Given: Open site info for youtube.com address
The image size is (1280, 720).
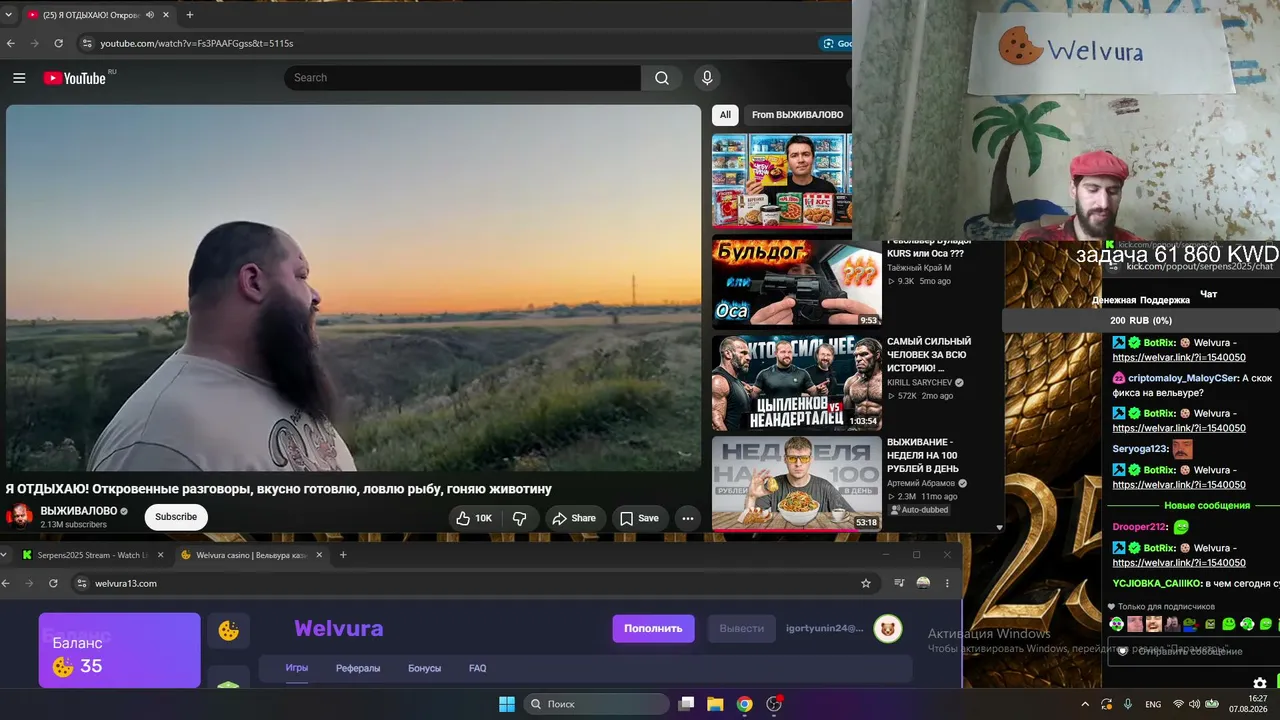Looking at the screenshot, I should (87, 43).
